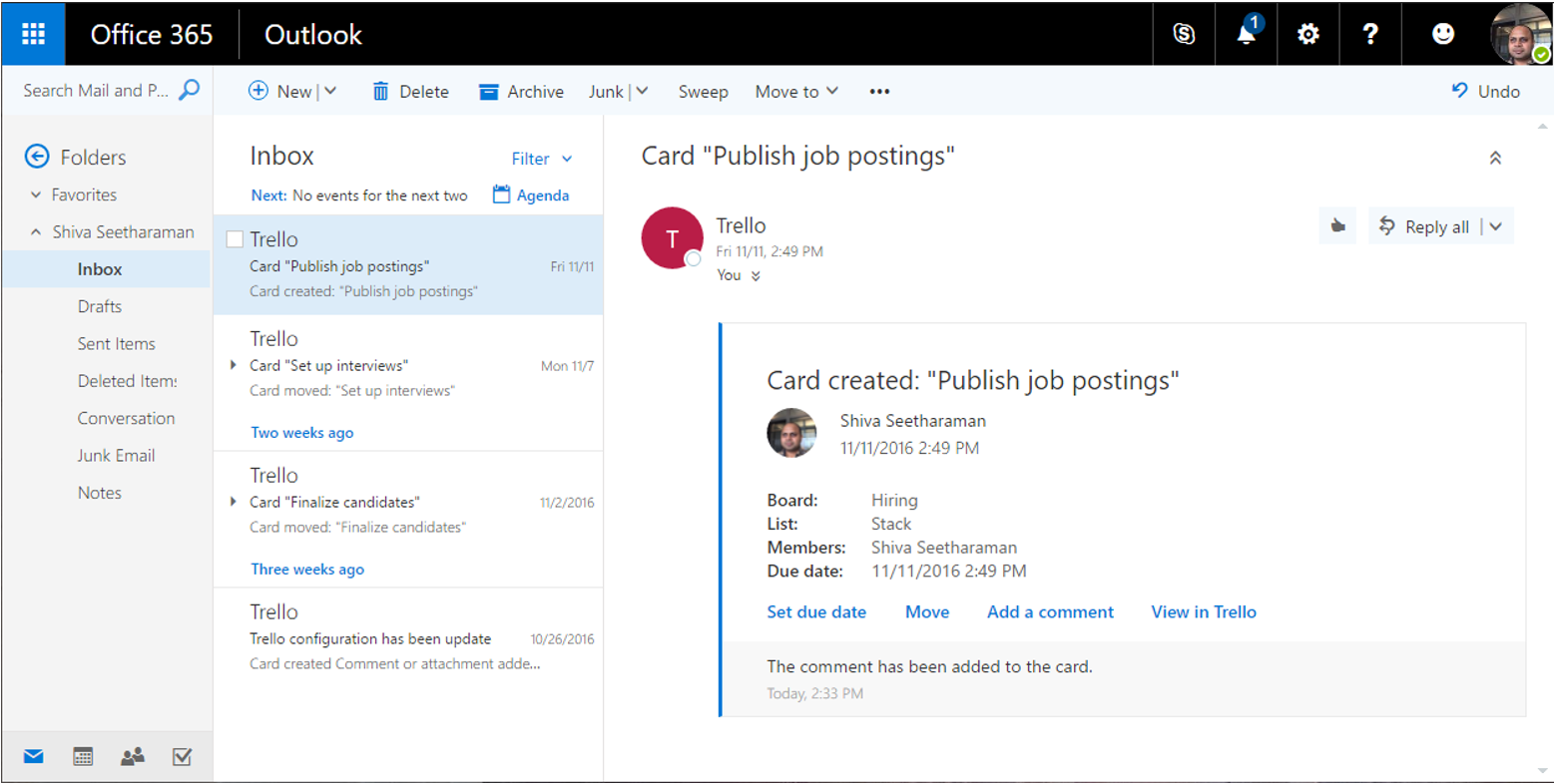The width and height of the screenshot is (1557, 784).
Task: Click Shiva Seetharaman photo in the card
Action: (791, 433)
